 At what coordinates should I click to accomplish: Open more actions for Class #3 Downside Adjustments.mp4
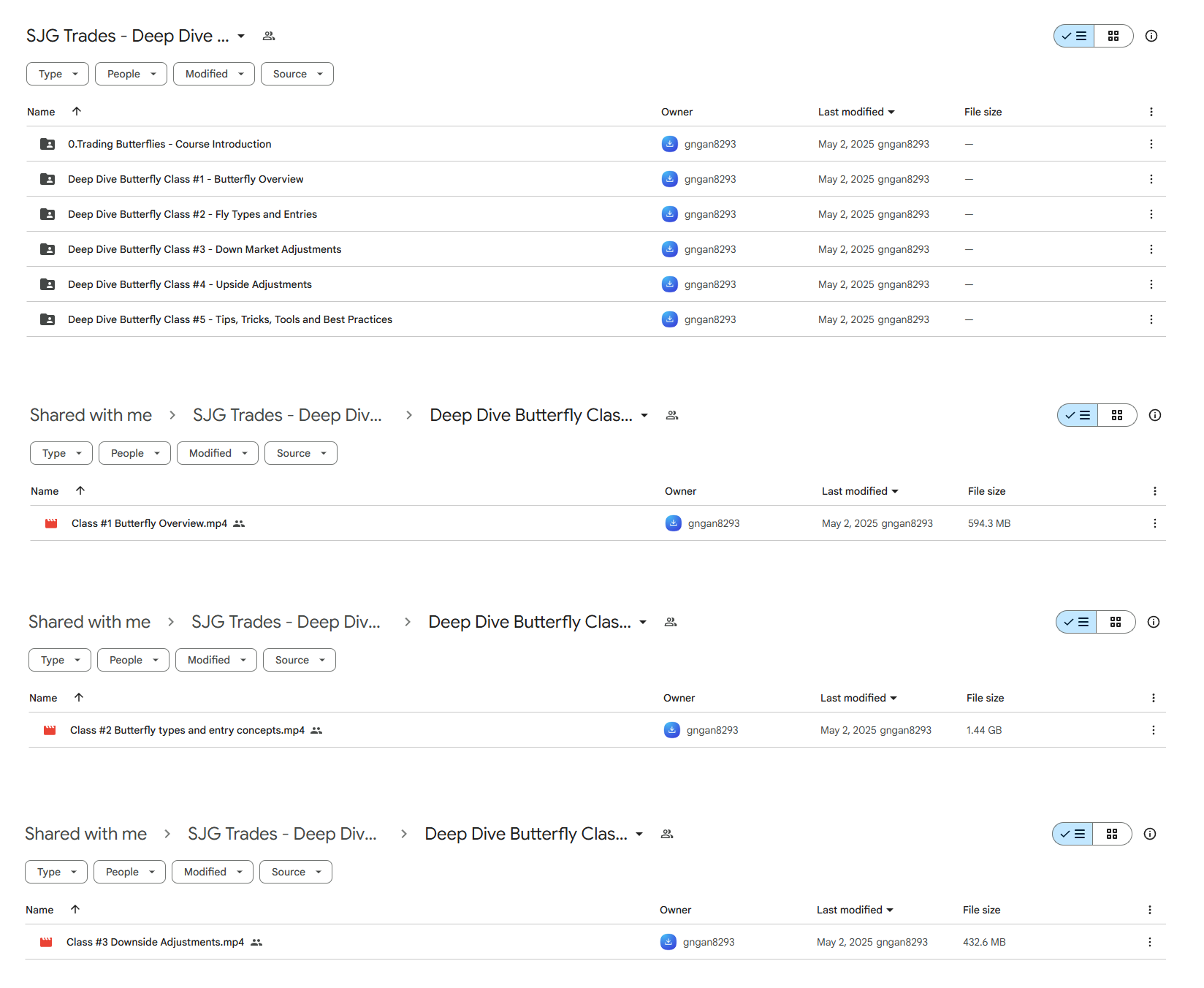click(1150, 942)
